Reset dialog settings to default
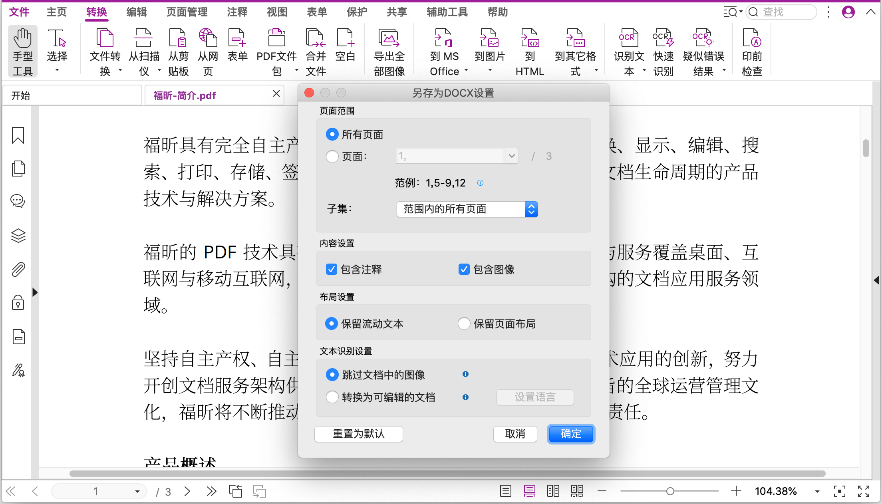This screenshot has width=882, height=504. [x=359, y=434]
